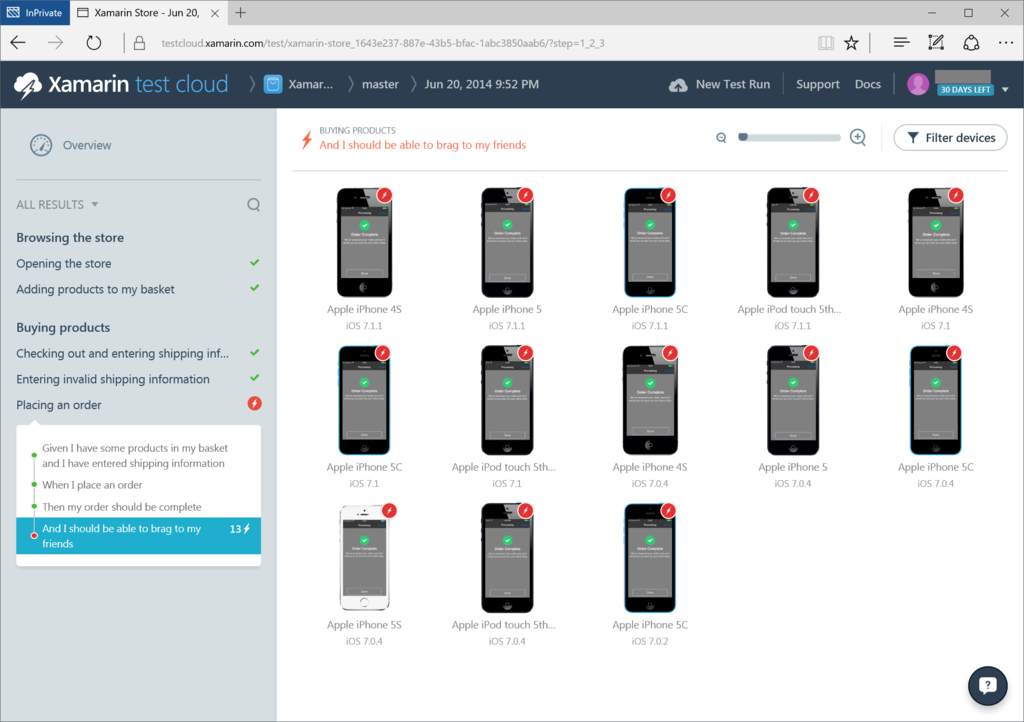The width and height of the screenshot is (1024, 722).
Task: Open Apple iPhone 5C iOS 7.0.4 screenshot
Action: coord(936,400)
